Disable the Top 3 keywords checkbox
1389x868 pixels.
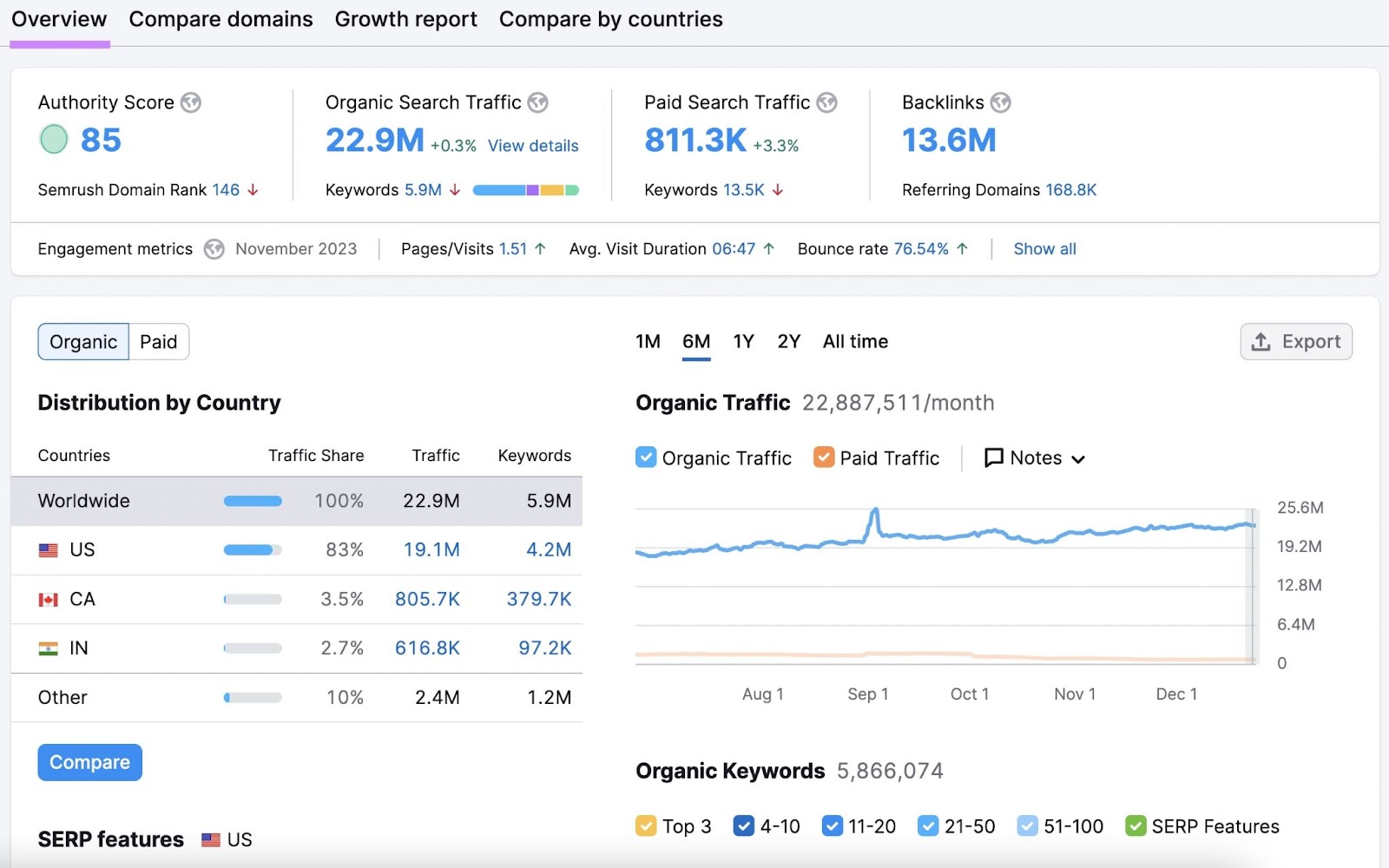pyautogui.click(x=646, y=825)
